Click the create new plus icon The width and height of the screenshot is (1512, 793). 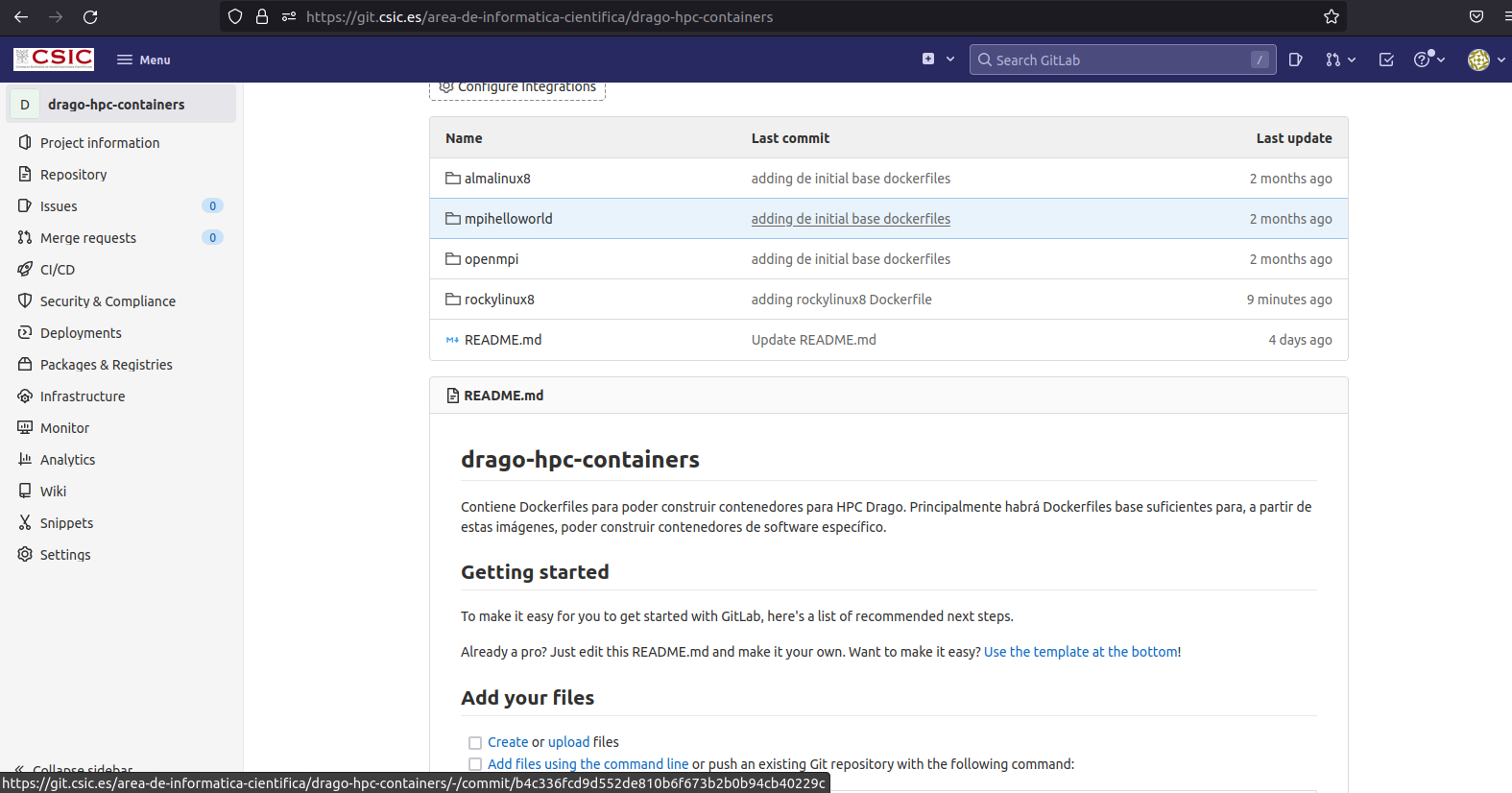(x=928, y=60)
